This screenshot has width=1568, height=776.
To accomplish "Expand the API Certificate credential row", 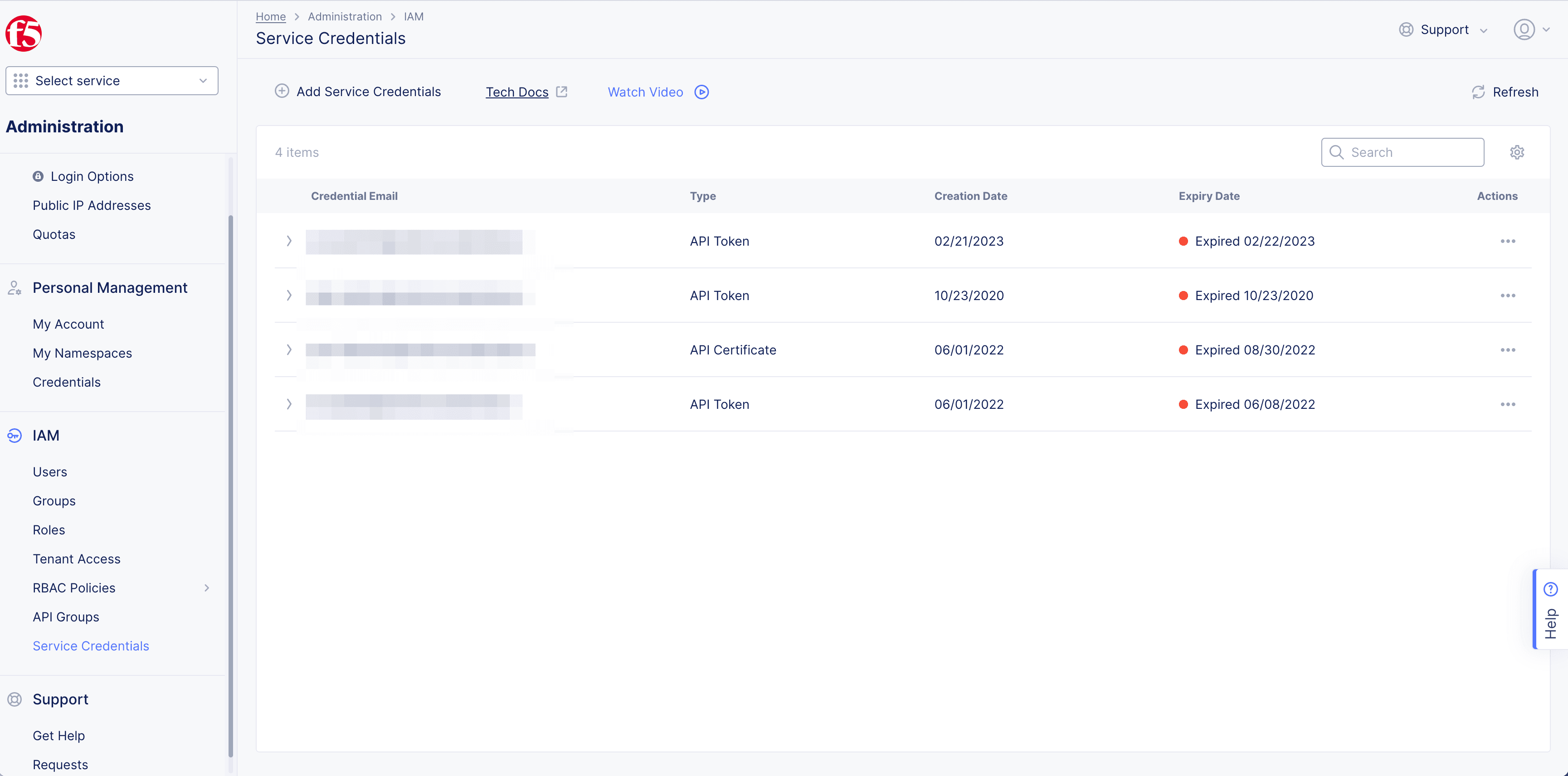I will pyautogui.click(x=289, y=349).
